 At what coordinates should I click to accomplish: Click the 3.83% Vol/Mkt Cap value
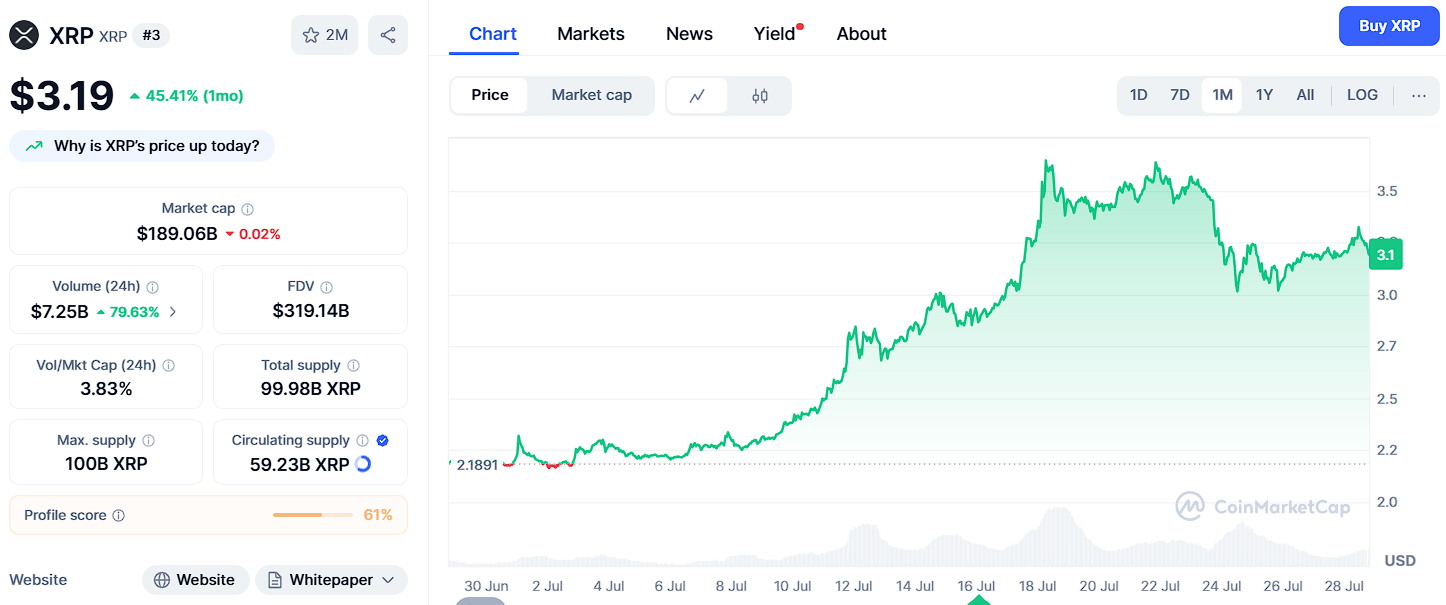(x=106, y=389)
